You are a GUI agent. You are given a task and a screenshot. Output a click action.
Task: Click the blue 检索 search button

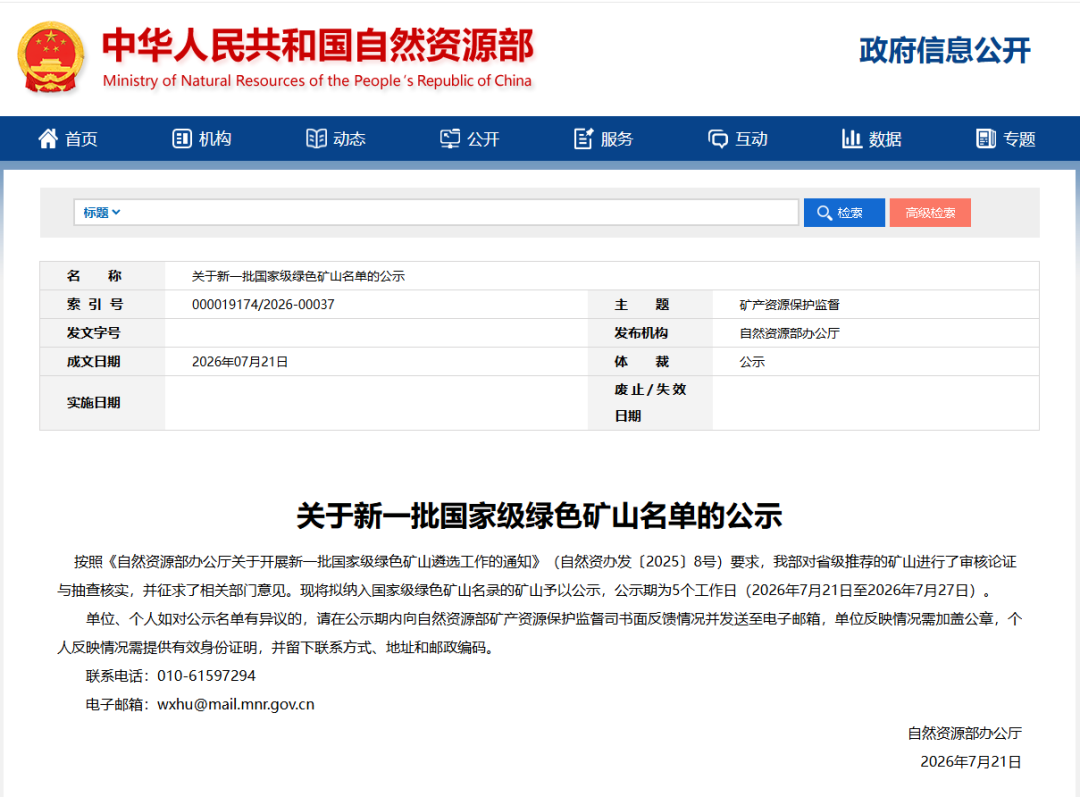[844, 213]
